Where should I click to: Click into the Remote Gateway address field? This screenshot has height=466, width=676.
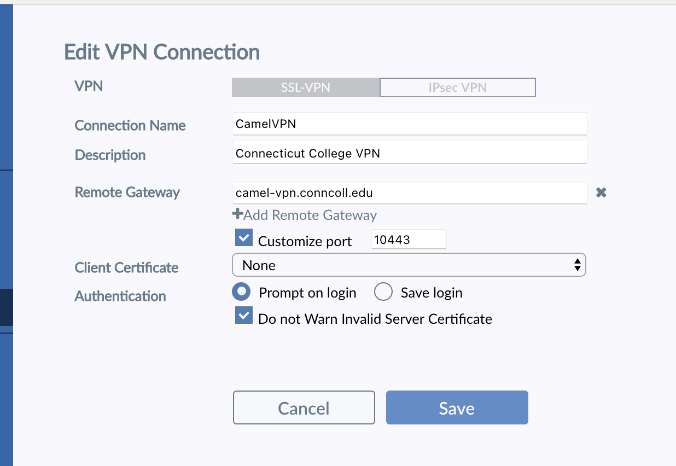pos(408,192)
